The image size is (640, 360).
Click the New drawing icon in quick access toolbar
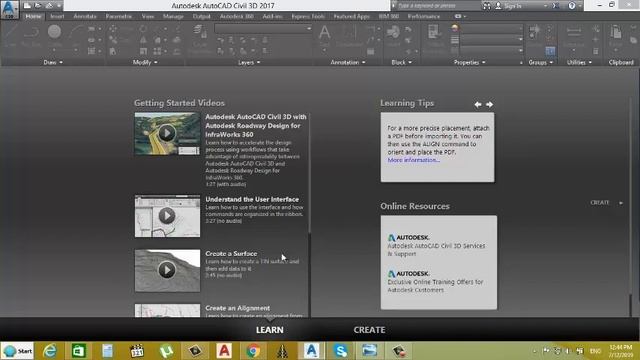pos(27,6)
